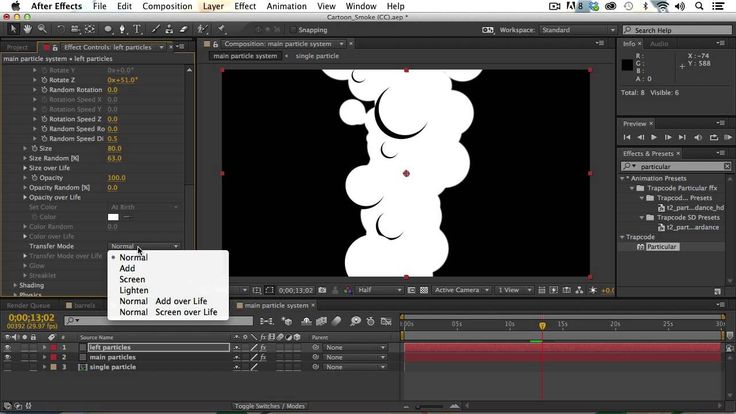Expand the Shading group
This screenshot has width=736, height=414.
[x=15, y=285]
